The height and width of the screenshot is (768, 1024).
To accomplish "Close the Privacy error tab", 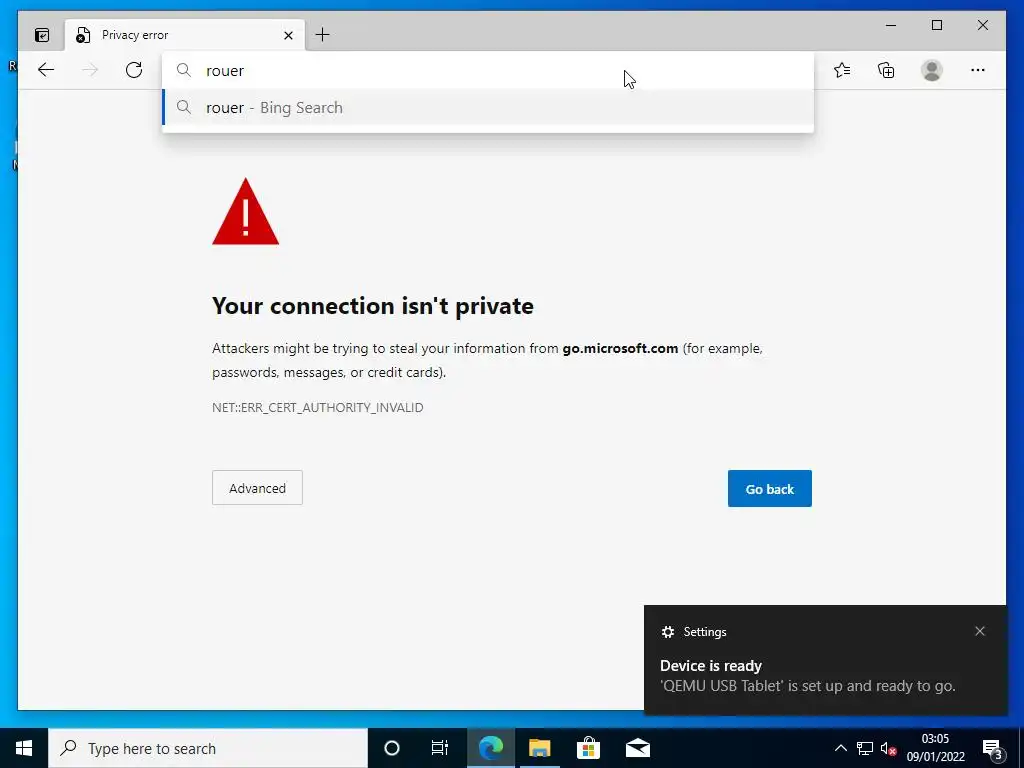I will coord(288,35).
